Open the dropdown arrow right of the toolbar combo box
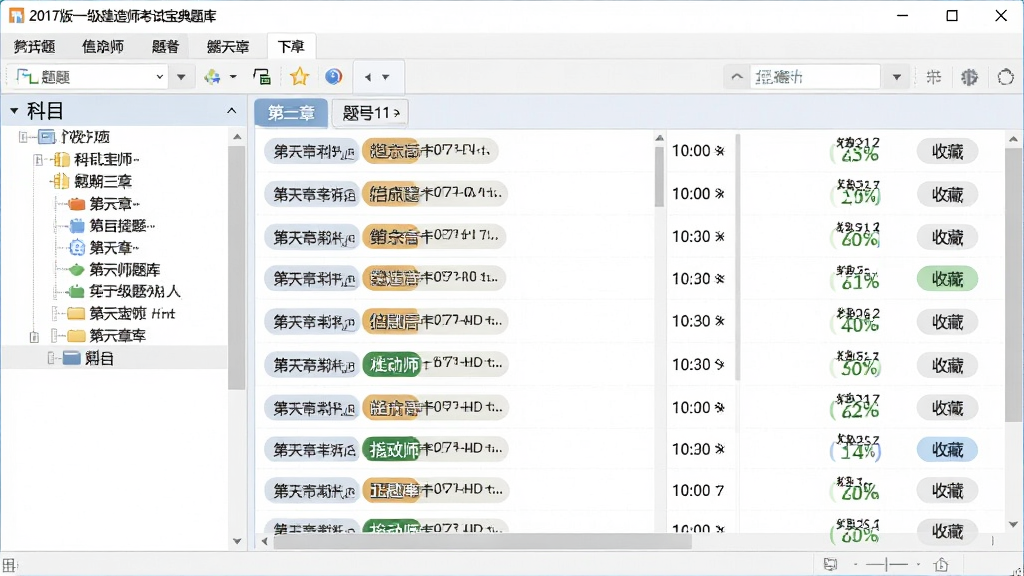 (181, 77)
